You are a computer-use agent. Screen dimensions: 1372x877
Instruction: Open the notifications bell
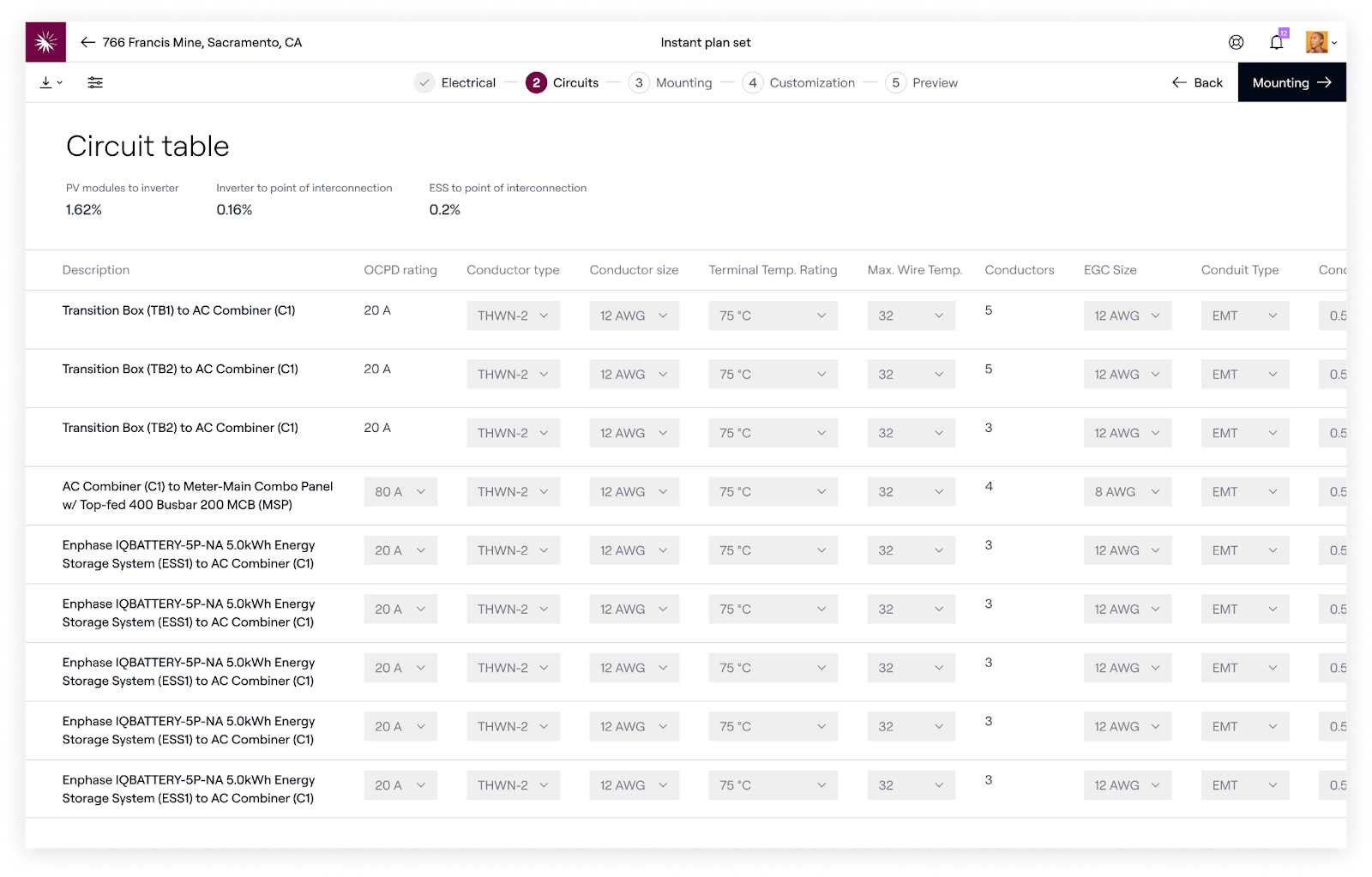[x=1276, y=42]
